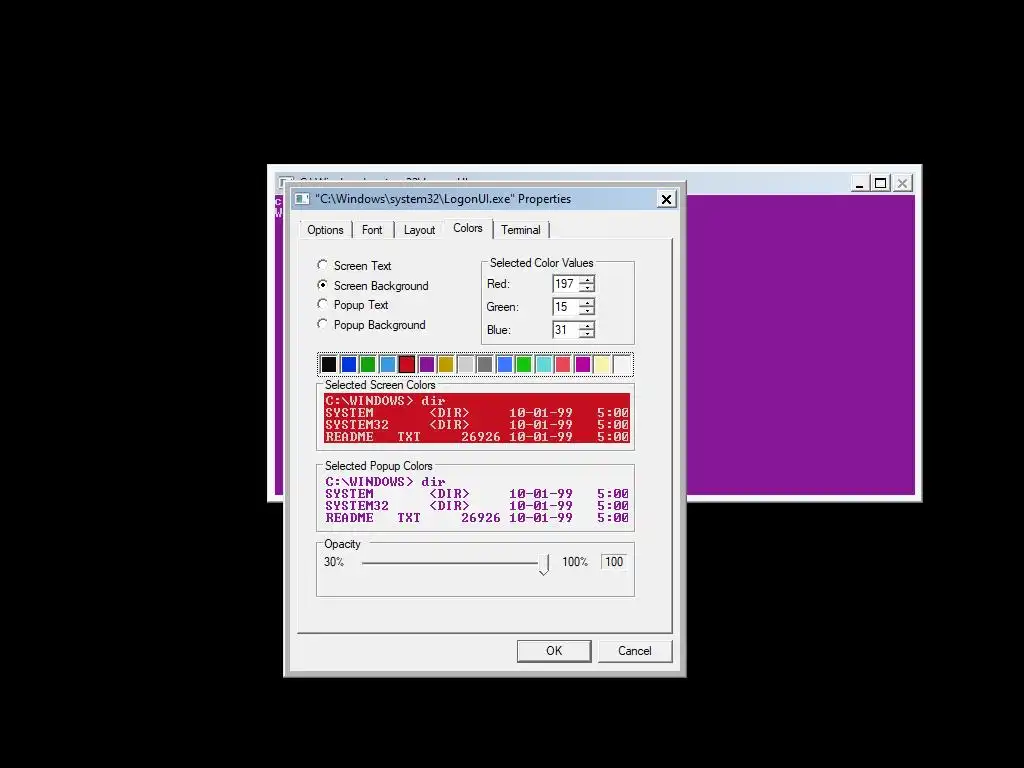The image size is (1024, 768).
Task: Click the "Selected Color Values" label
Action: pos(541,263)
